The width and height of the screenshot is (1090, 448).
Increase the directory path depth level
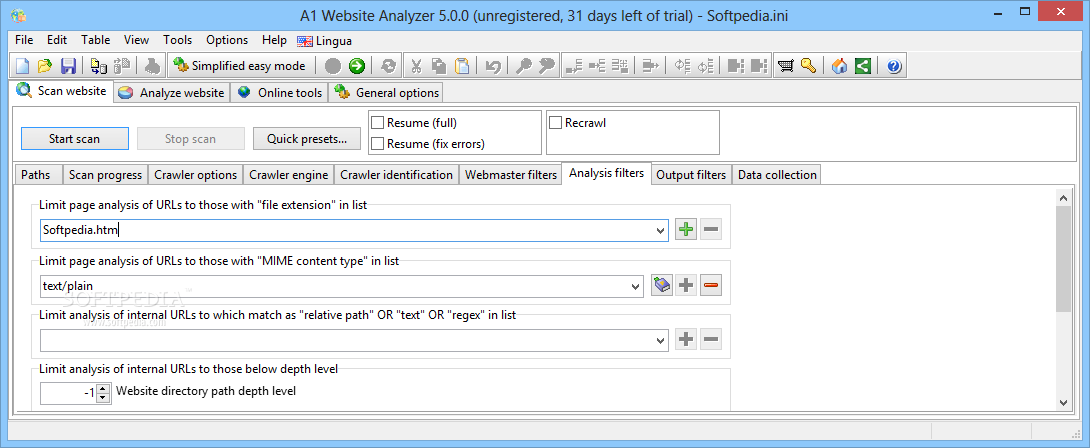point(104,388)
